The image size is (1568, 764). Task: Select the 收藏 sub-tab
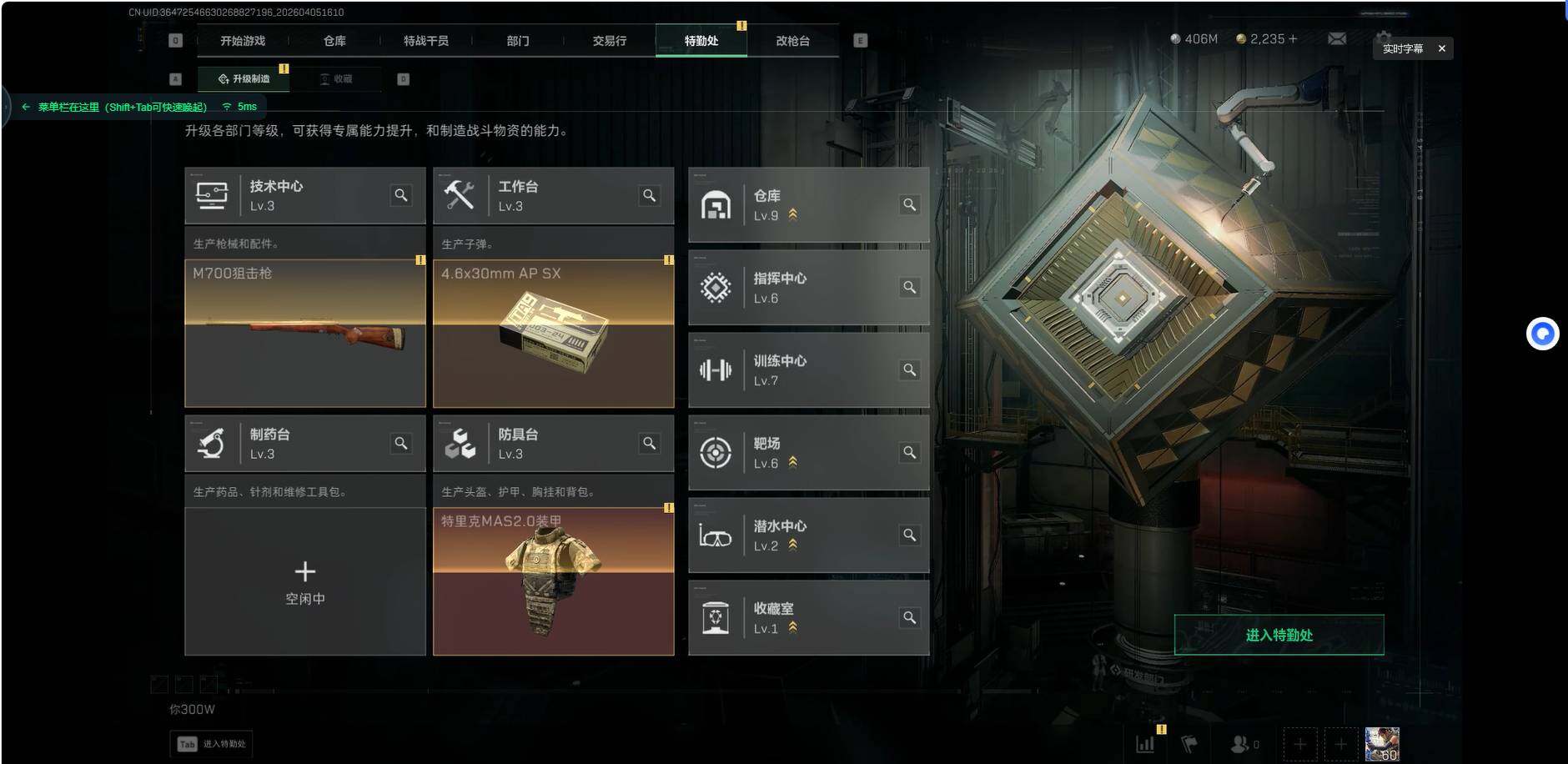(336, 79)
